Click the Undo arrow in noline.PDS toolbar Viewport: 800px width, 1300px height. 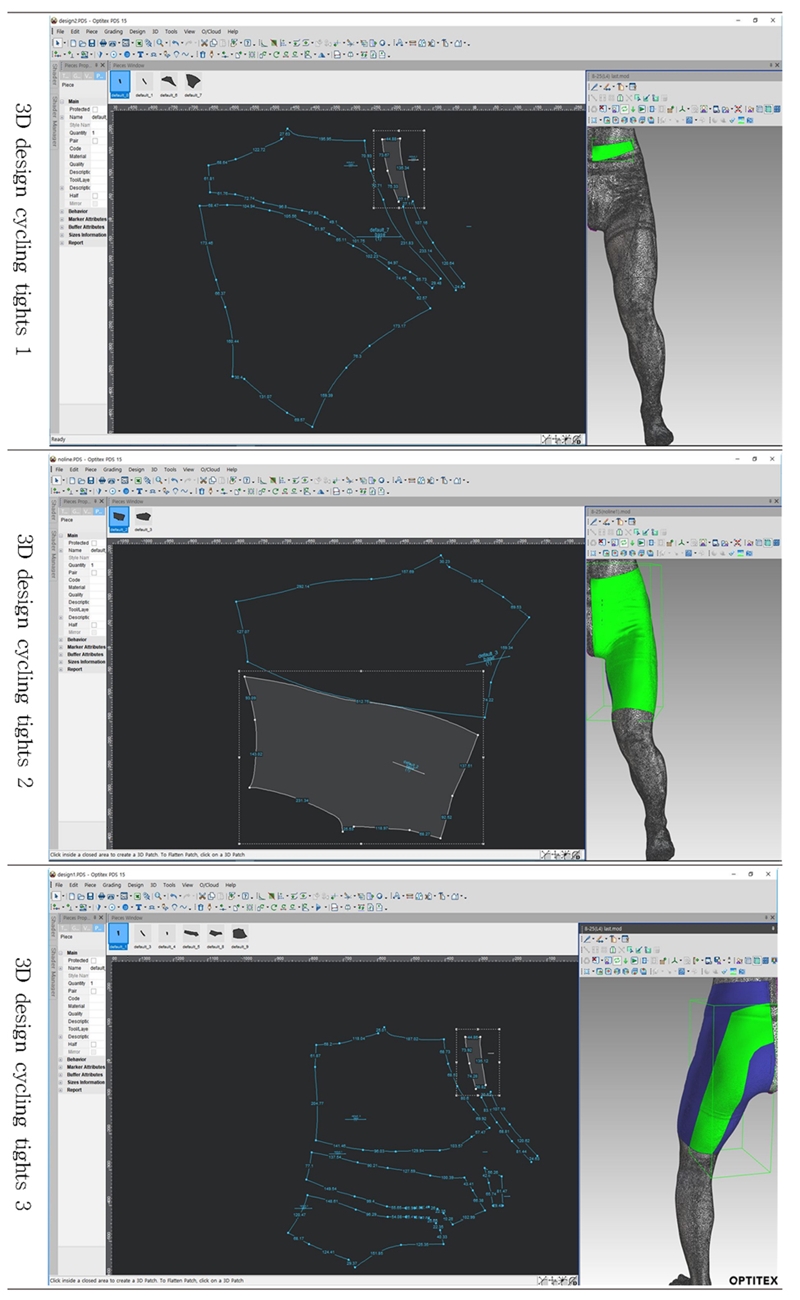pyautogui.click(x=176, y=480)
